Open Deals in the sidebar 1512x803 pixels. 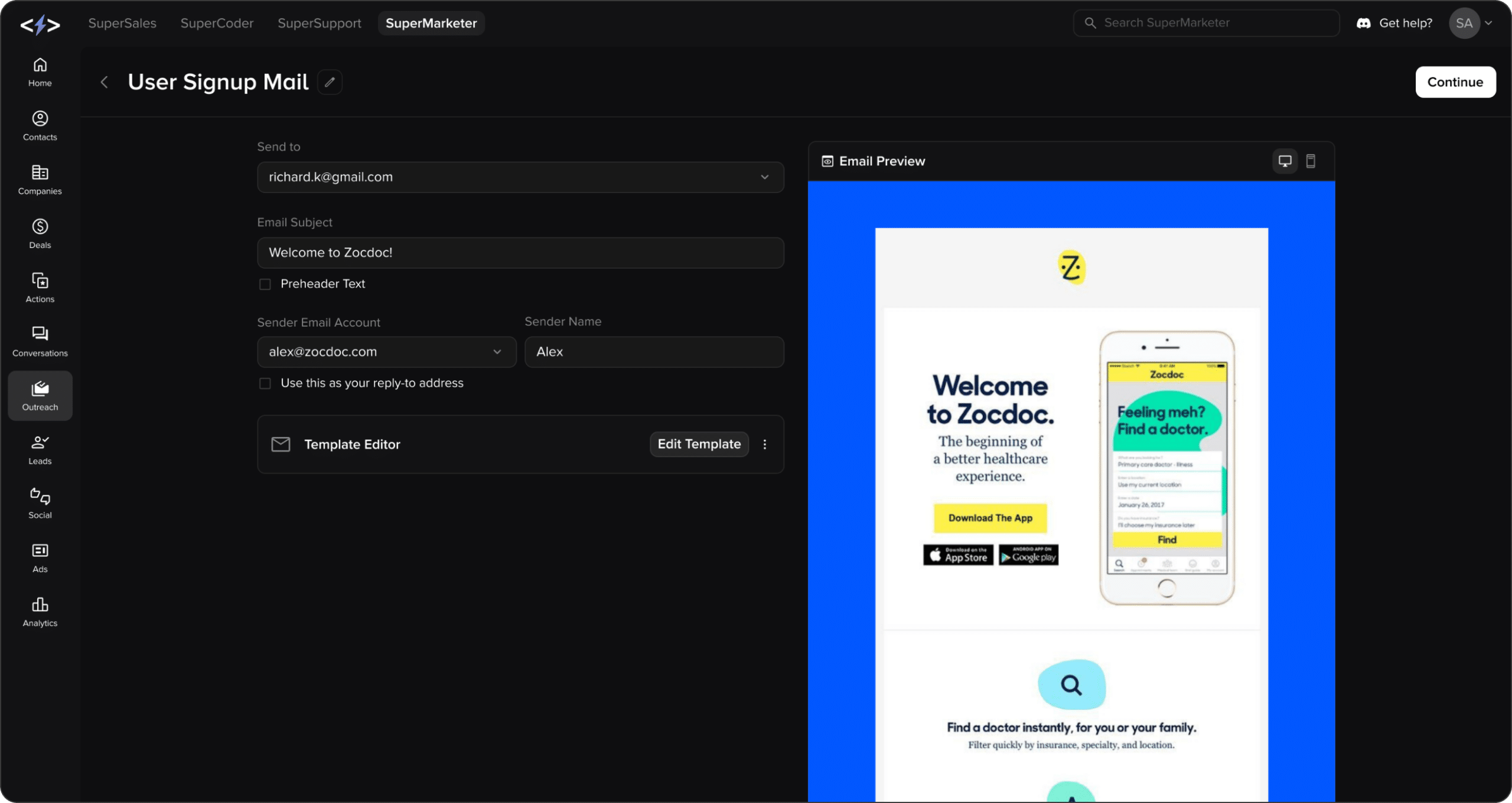[x=40, y=234]
